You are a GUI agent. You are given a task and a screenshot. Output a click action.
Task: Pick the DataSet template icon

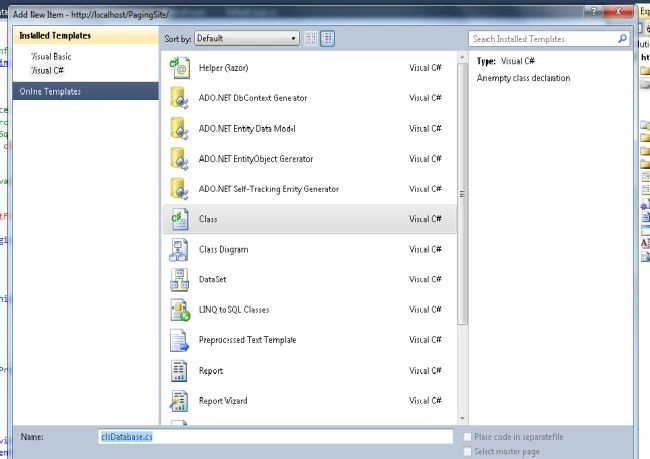pyautogui.click(x=179, y=279)
